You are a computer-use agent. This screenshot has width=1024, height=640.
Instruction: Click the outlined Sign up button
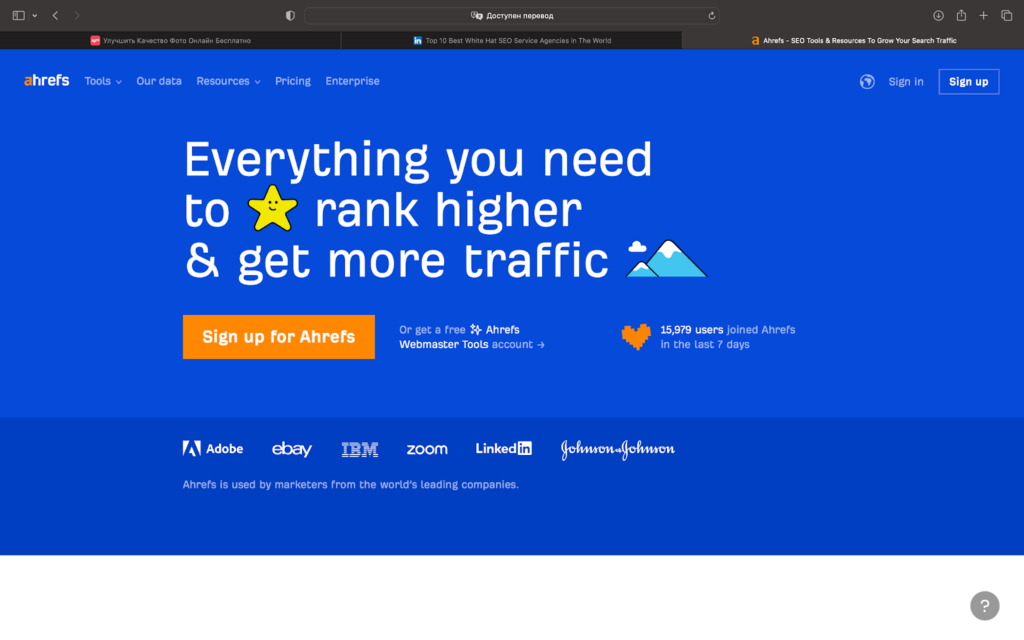point(968,82)
